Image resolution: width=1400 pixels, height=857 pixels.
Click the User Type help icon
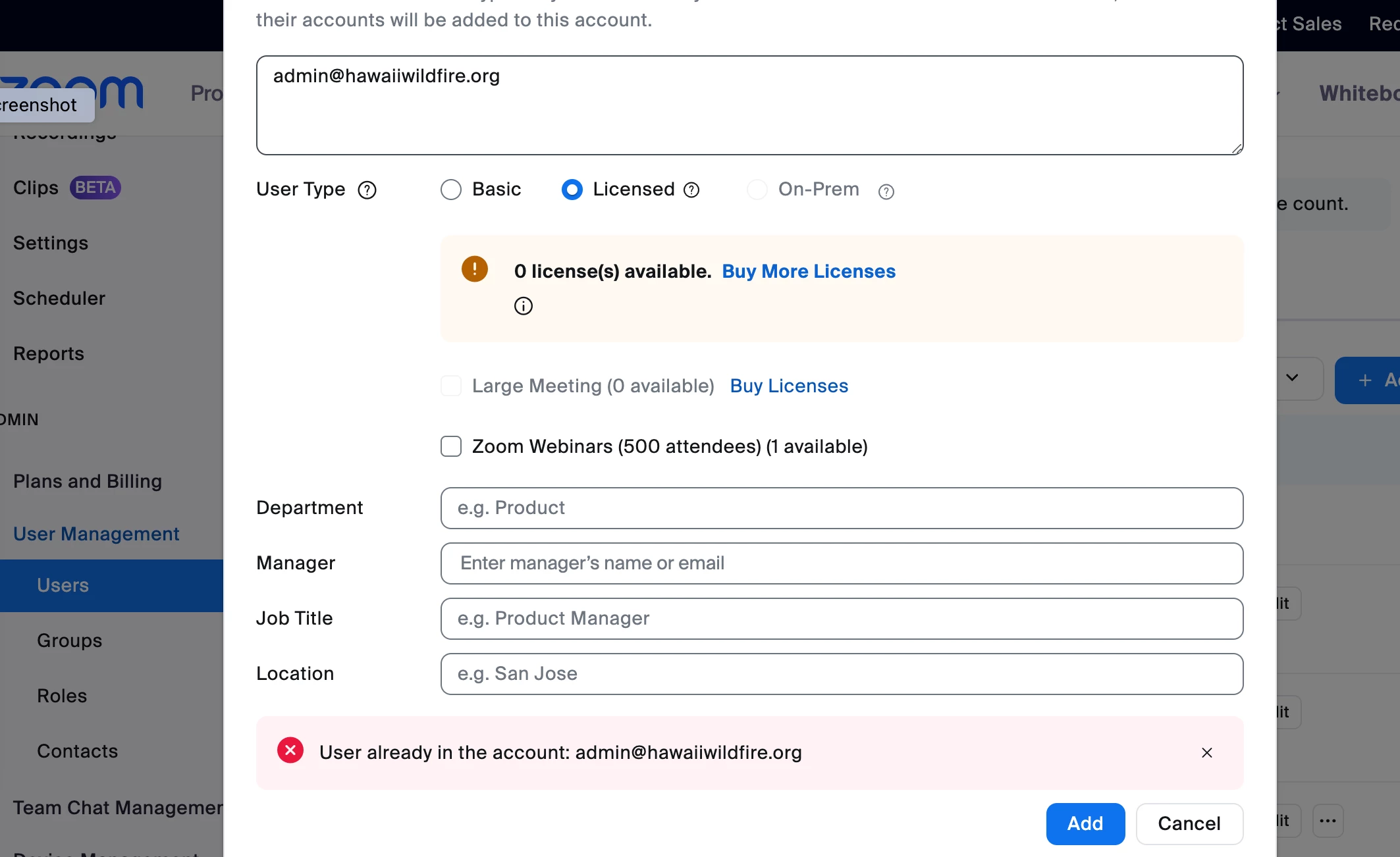click(x=367, y=190)
